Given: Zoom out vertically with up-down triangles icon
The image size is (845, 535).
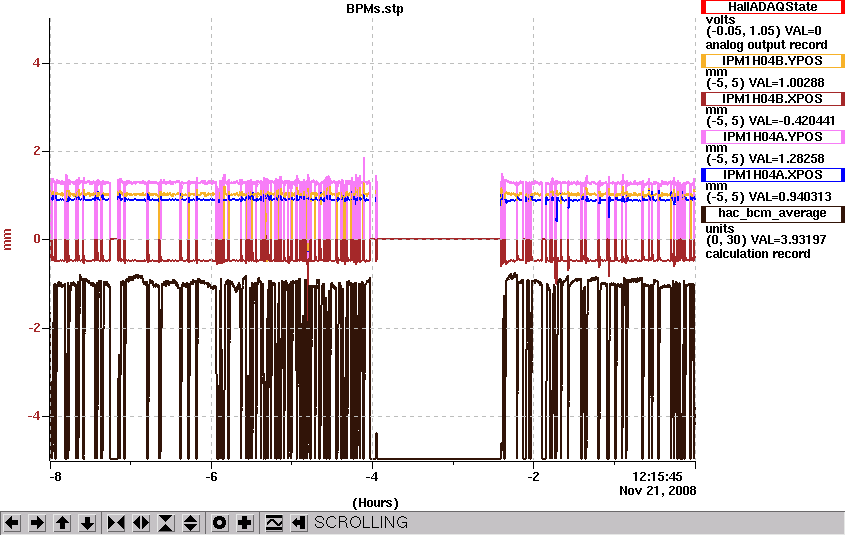Looking at the screenshot, I should pyautogui.click(x=191, y=523).
